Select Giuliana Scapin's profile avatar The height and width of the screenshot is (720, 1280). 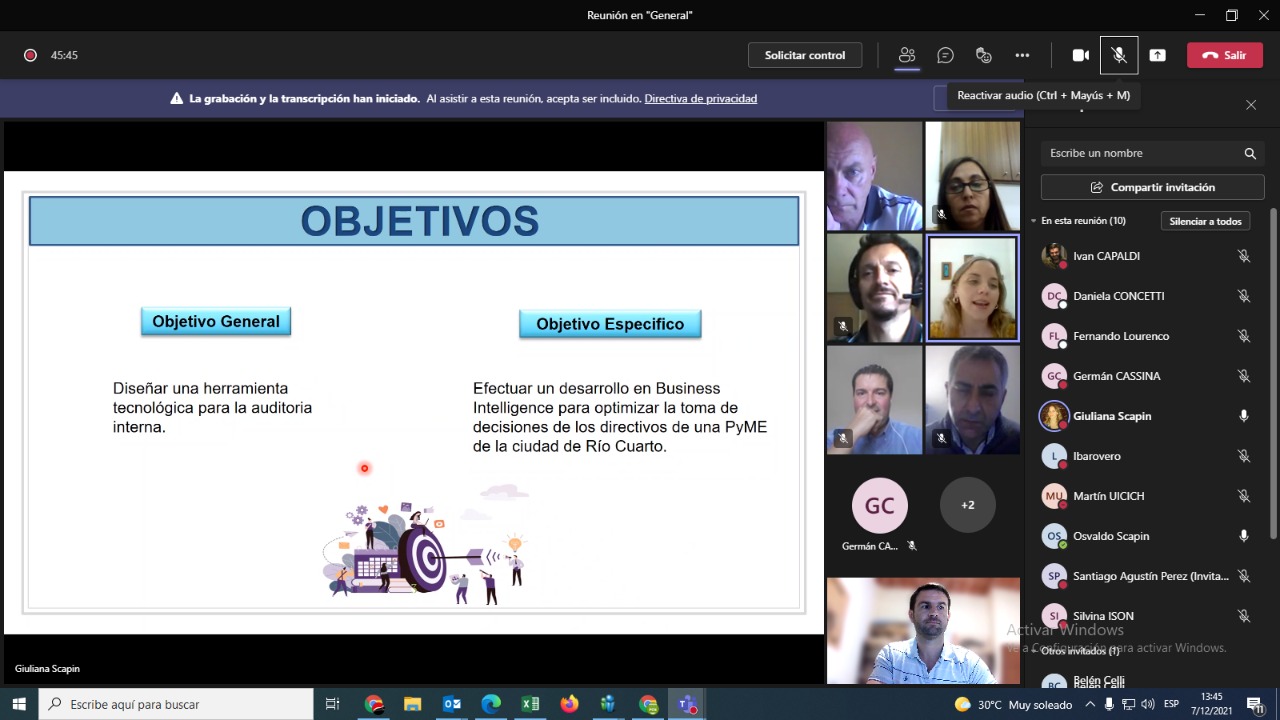[1054, 416]
